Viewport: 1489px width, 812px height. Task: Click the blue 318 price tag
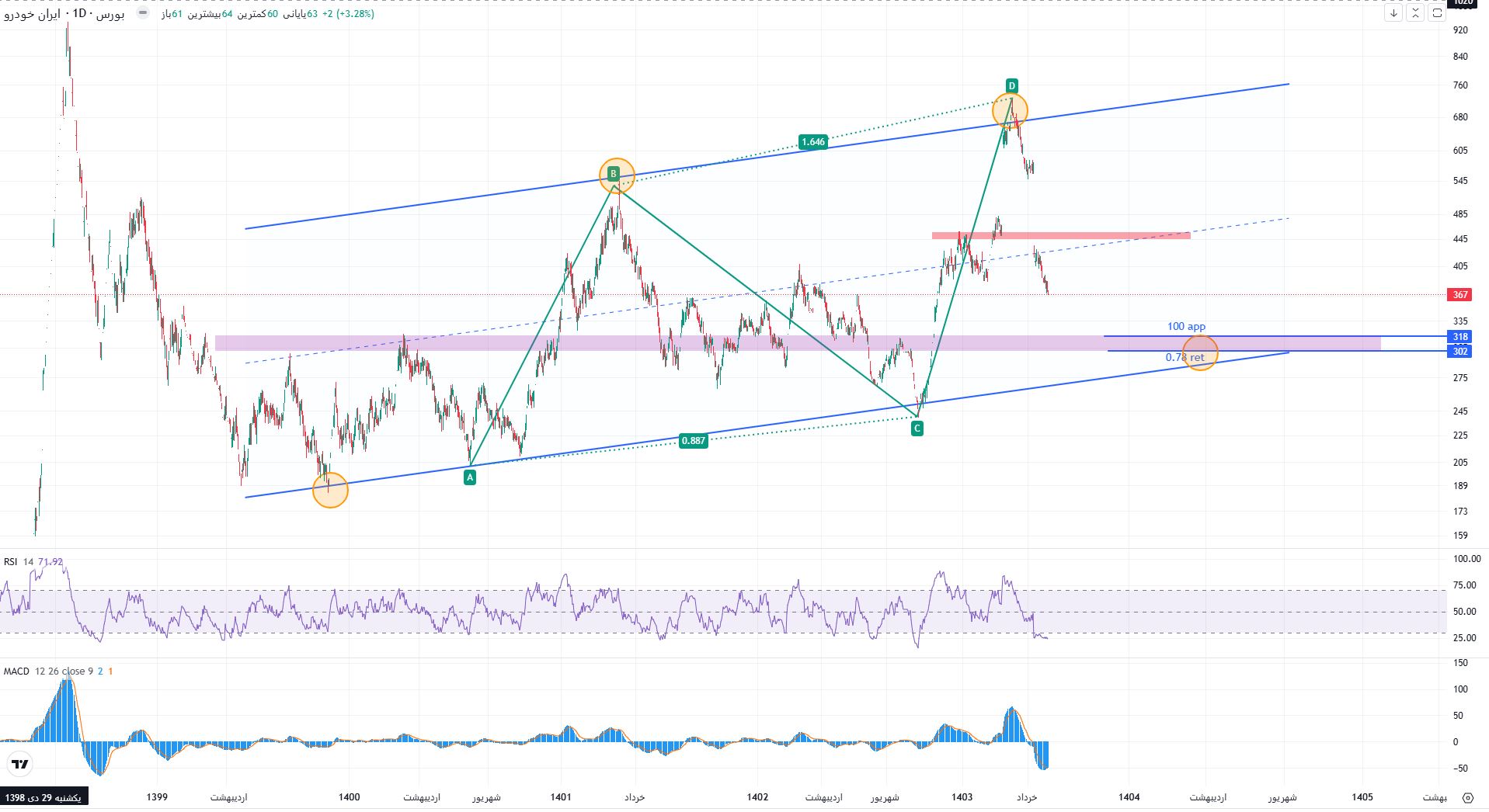(1459, 337)
